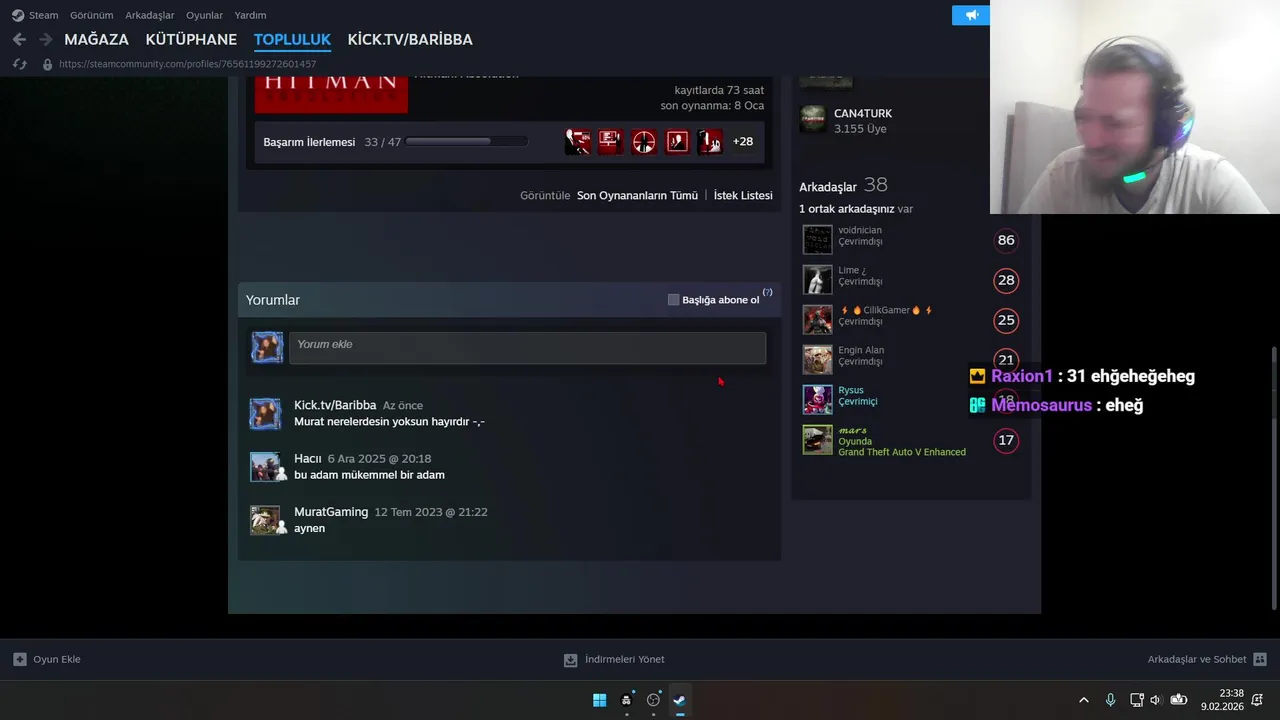
Task: Open the Yardım menu
Action: point(250,15)
